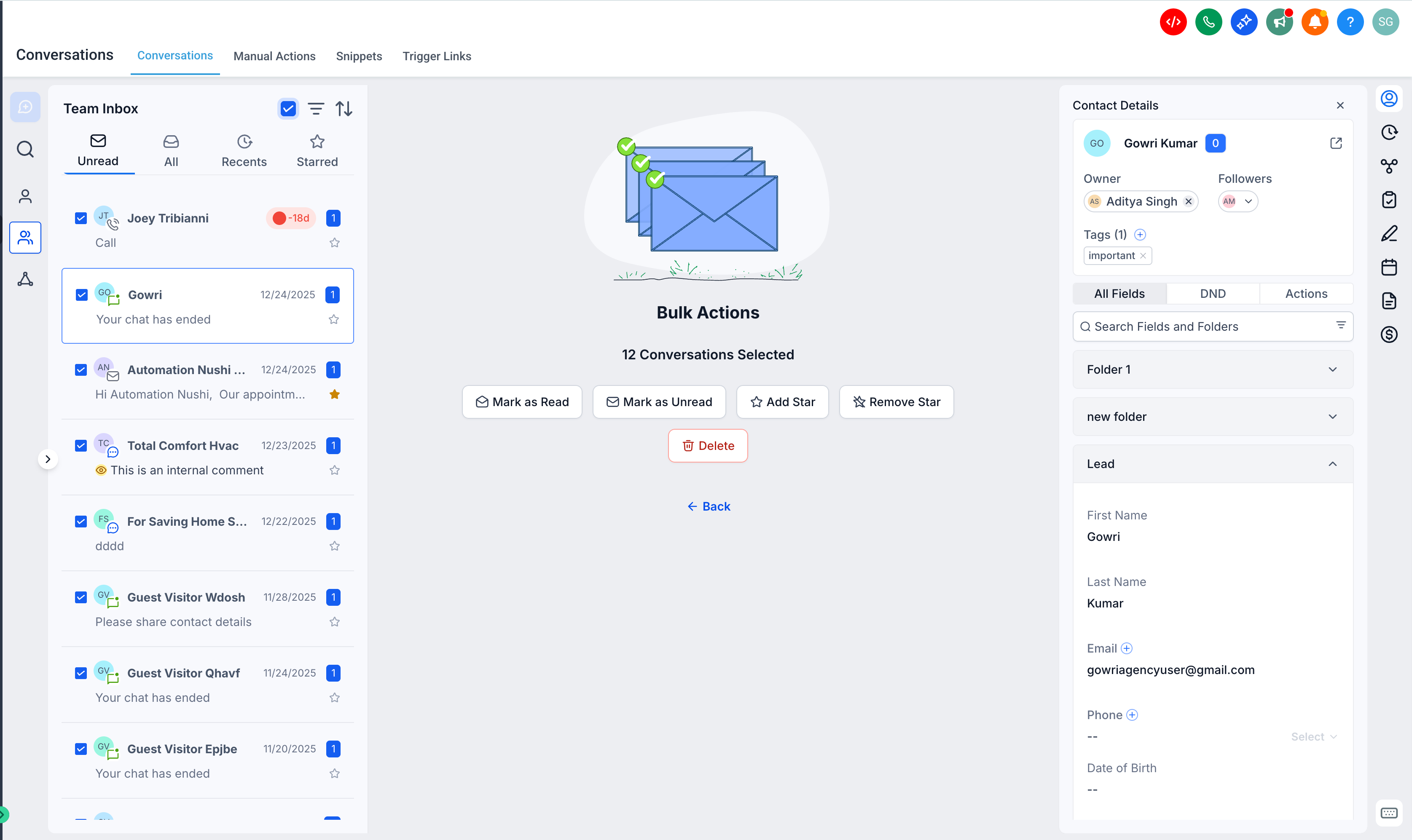Click the Mark as Read button

[x=522, y=402]
